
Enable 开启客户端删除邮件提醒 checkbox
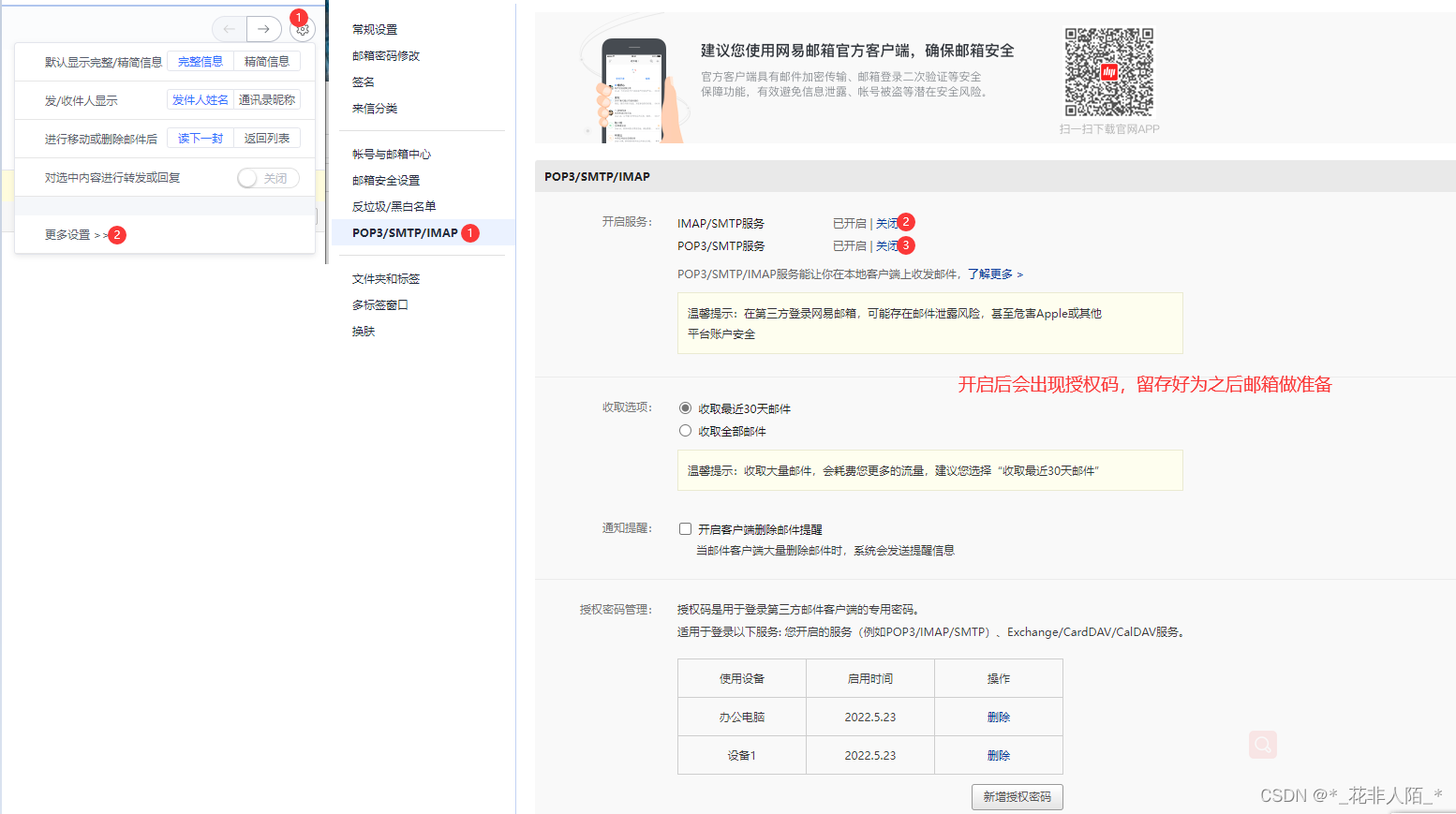click(685, 529)
